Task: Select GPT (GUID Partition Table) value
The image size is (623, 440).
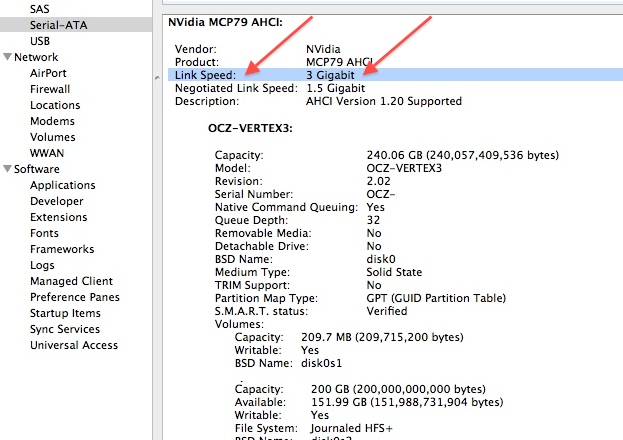Action: tap(436, 298)
